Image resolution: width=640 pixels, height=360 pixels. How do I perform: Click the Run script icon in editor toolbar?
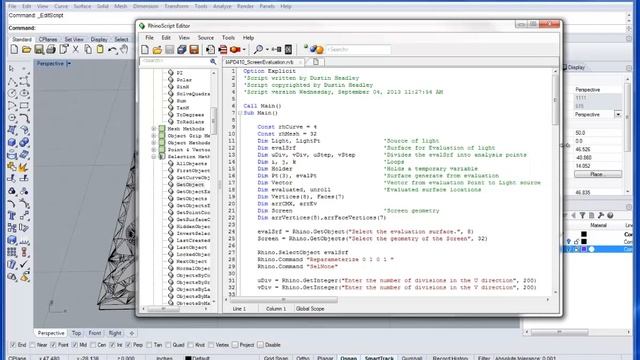coord(235,49)
